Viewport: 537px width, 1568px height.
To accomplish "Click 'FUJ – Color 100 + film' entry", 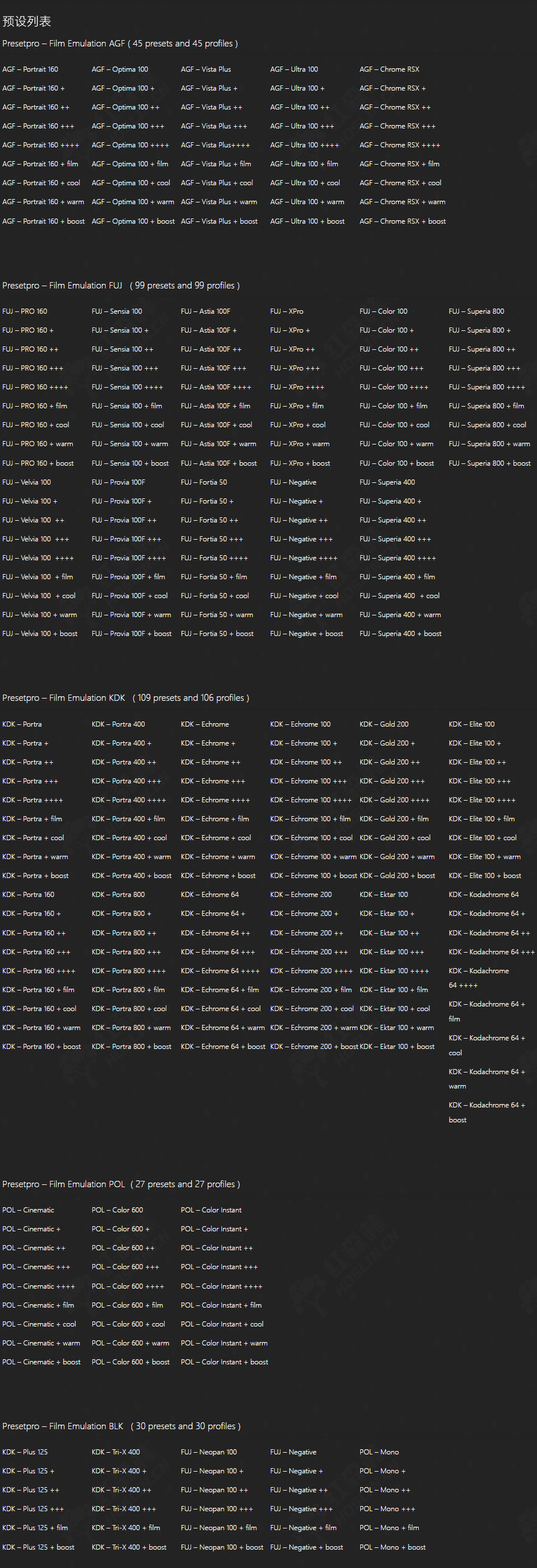I will 394,405.
